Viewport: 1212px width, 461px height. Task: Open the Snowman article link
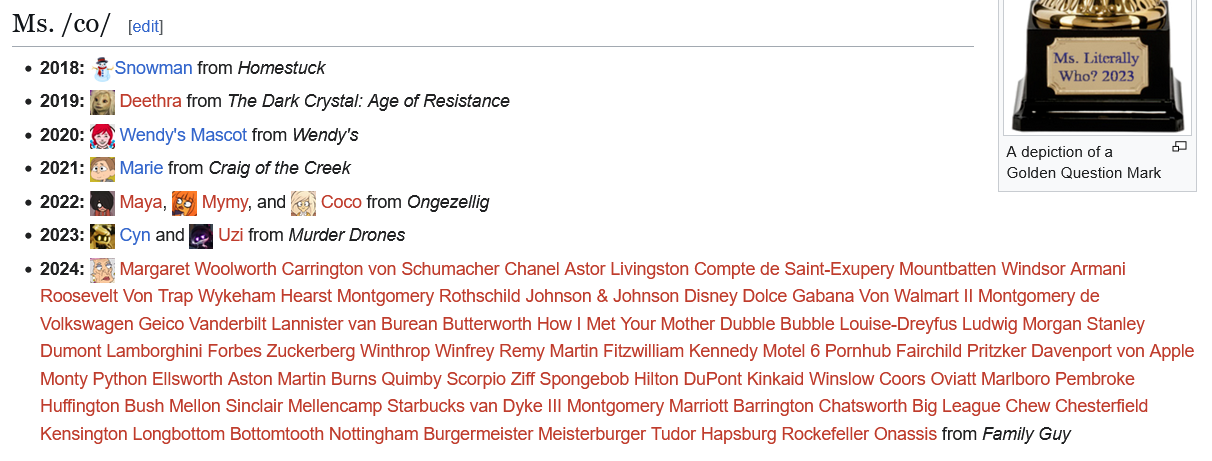pyautogui.click(x=153, y=68)
